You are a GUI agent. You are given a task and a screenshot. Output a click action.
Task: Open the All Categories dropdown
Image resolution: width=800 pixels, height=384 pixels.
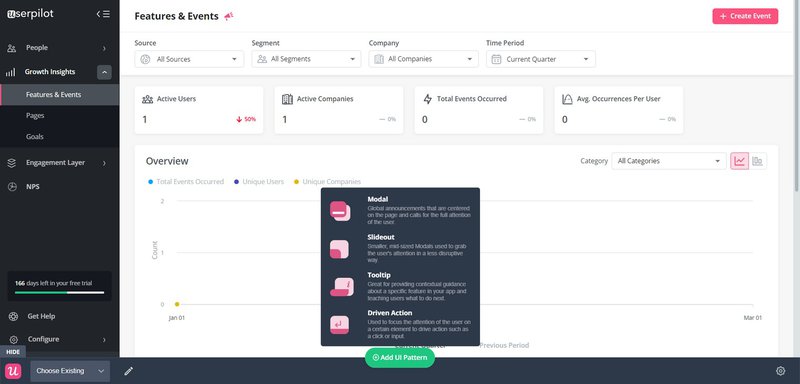pos(669,161)
